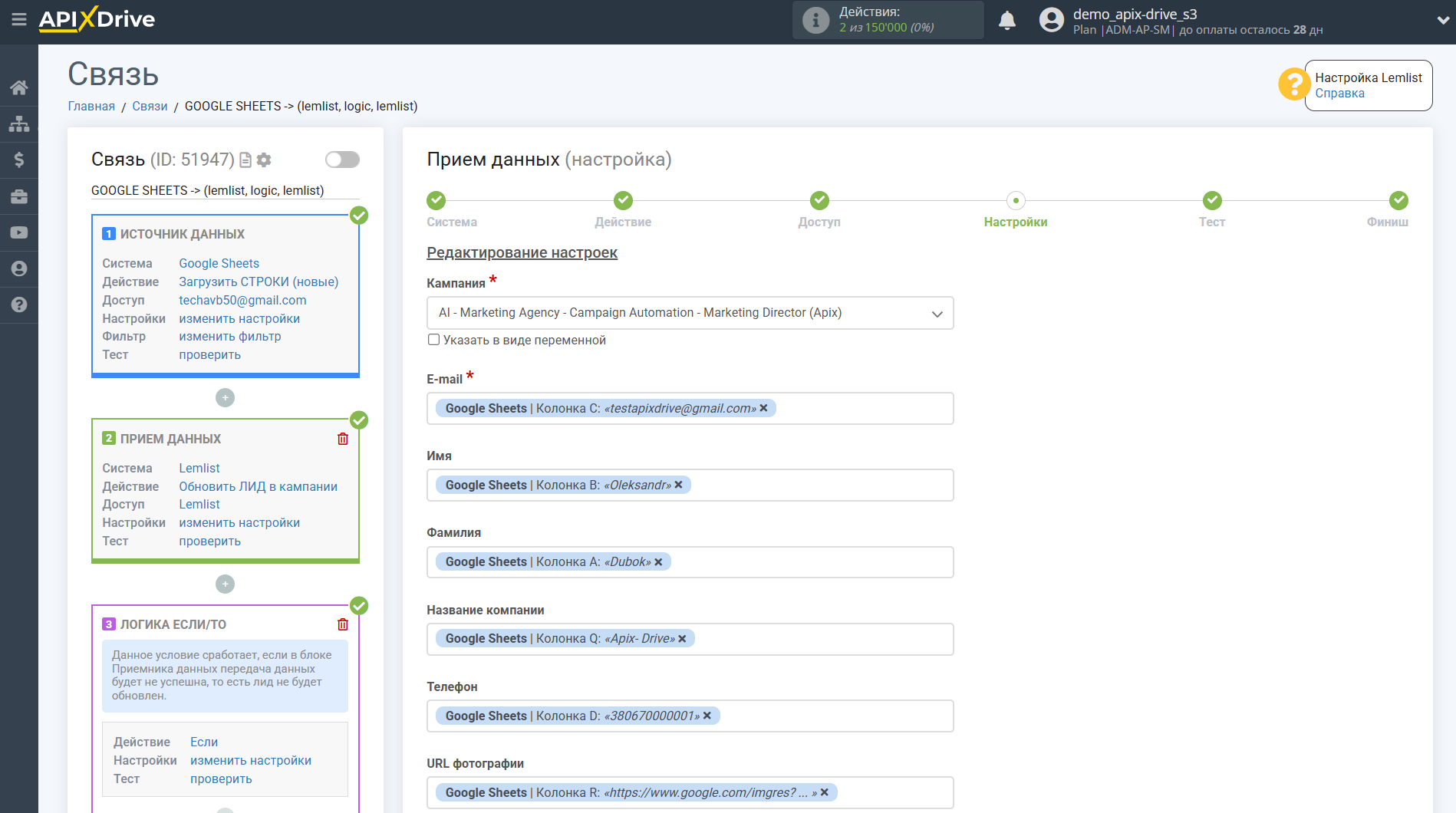Viewport: 1456px width, 813px height.
Task: Click изменить настройки in logic block
Action: pos(251,760)
